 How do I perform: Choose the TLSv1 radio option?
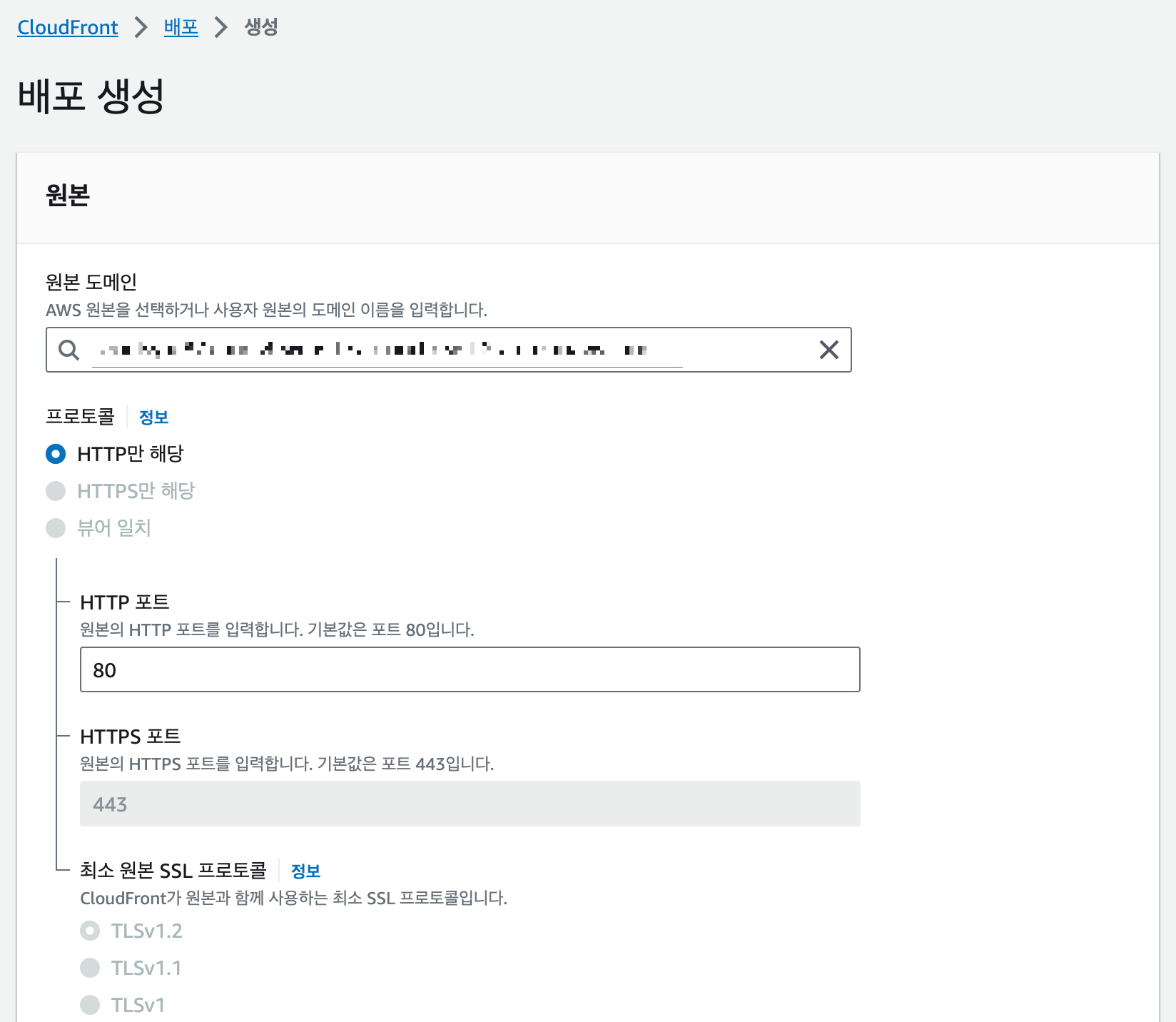(x=90, y=1005)
